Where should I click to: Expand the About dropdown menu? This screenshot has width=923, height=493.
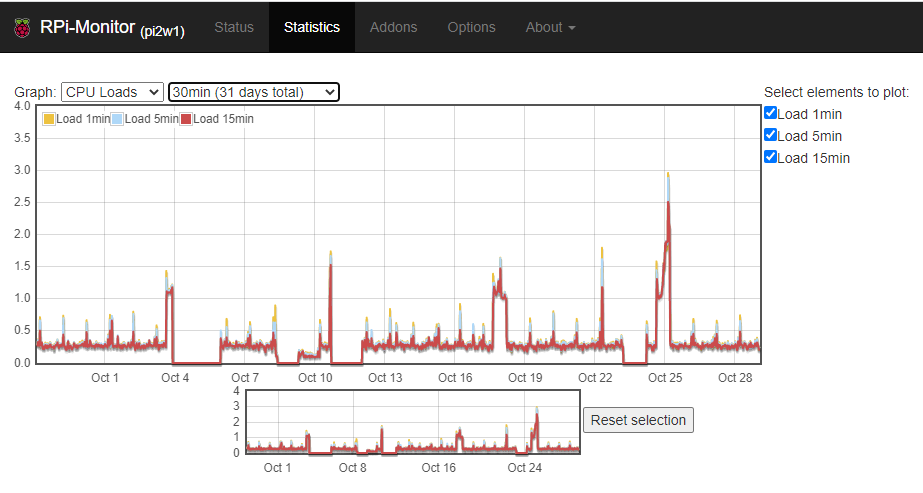(550, 28)
